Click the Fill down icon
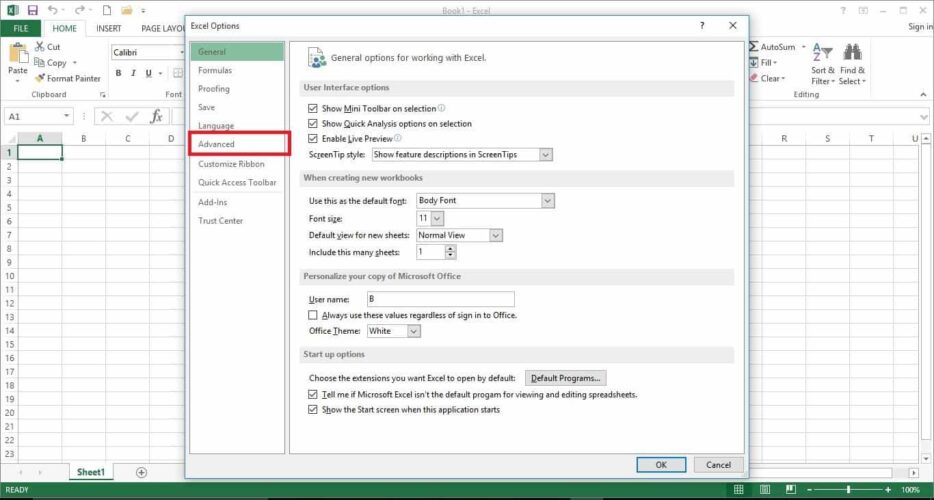The image size is (934, 500). tap(754, 63)
